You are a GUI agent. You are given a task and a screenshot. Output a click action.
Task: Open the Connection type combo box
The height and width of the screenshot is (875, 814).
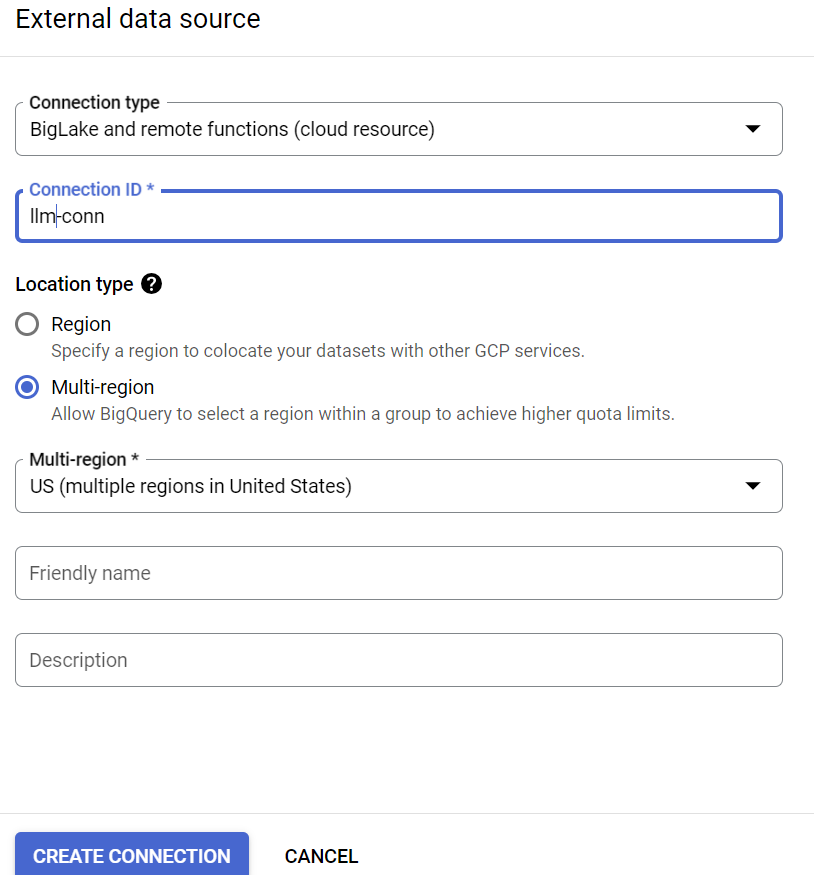tap(400, 128)
